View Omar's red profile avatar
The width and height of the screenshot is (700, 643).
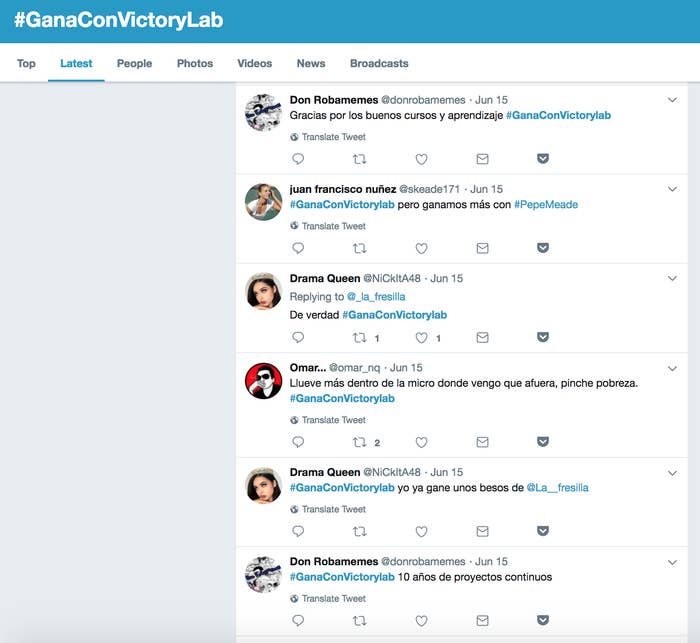point(263,381)
